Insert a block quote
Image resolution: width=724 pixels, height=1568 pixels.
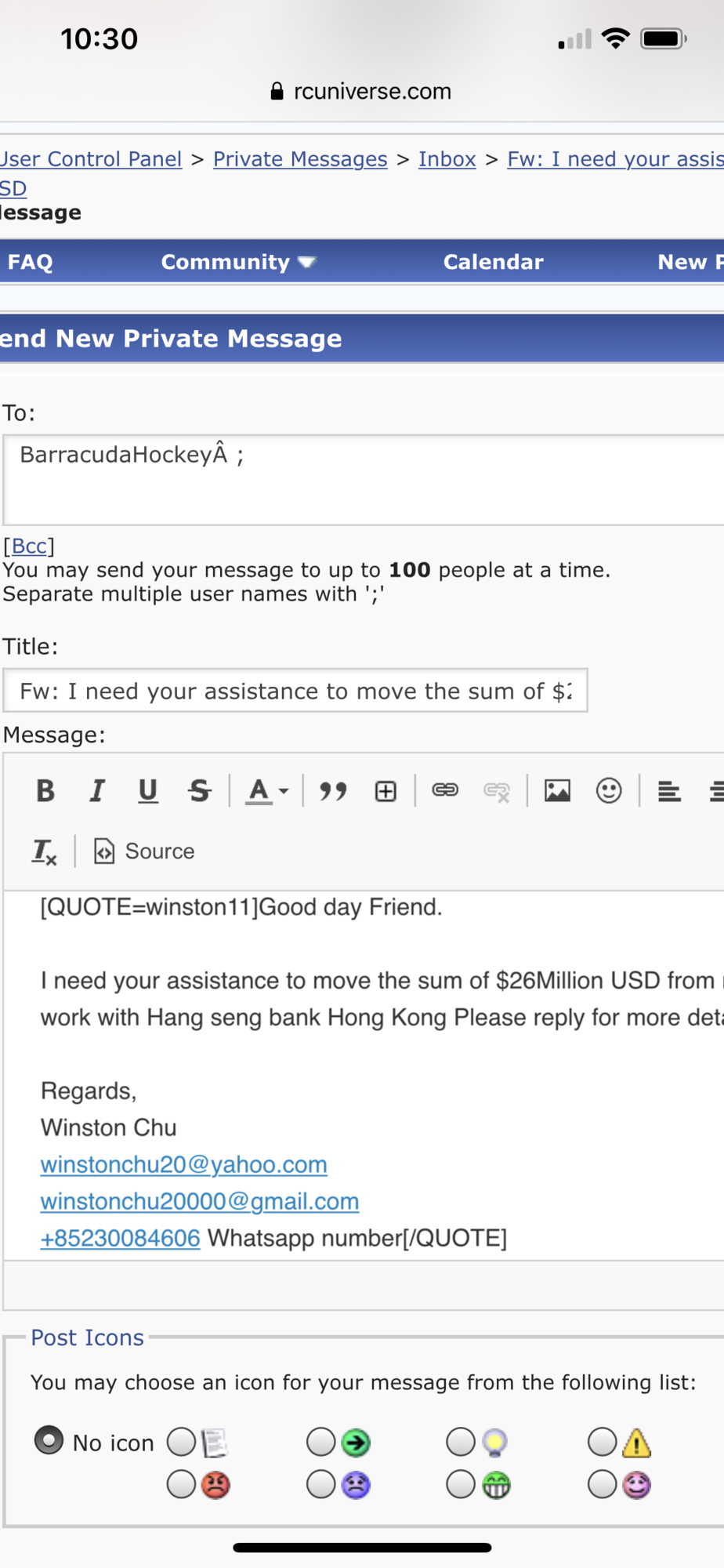click(x=333, y=790)
